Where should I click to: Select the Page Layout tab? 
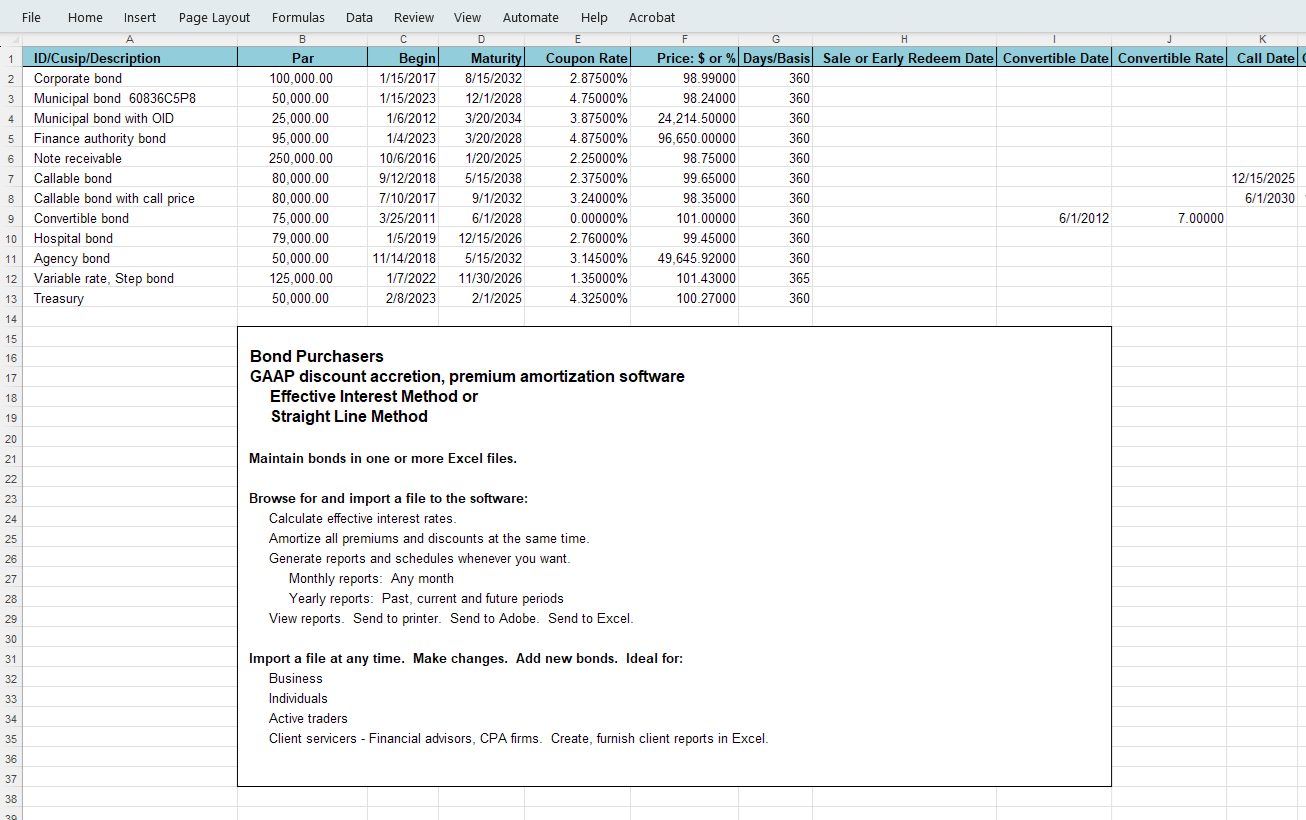[x=215, y=17]
